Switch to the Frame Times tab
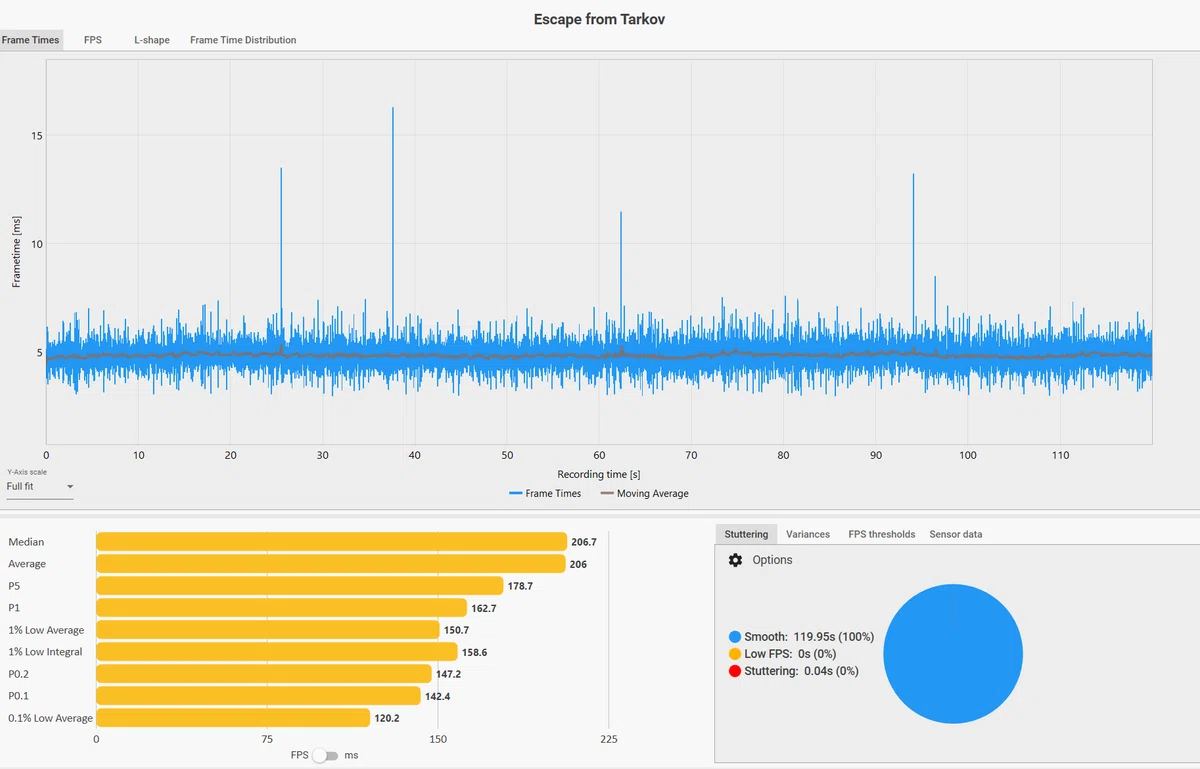This screenshot has width=1200, height=769. pyautogui.click(x=31, y=40)
